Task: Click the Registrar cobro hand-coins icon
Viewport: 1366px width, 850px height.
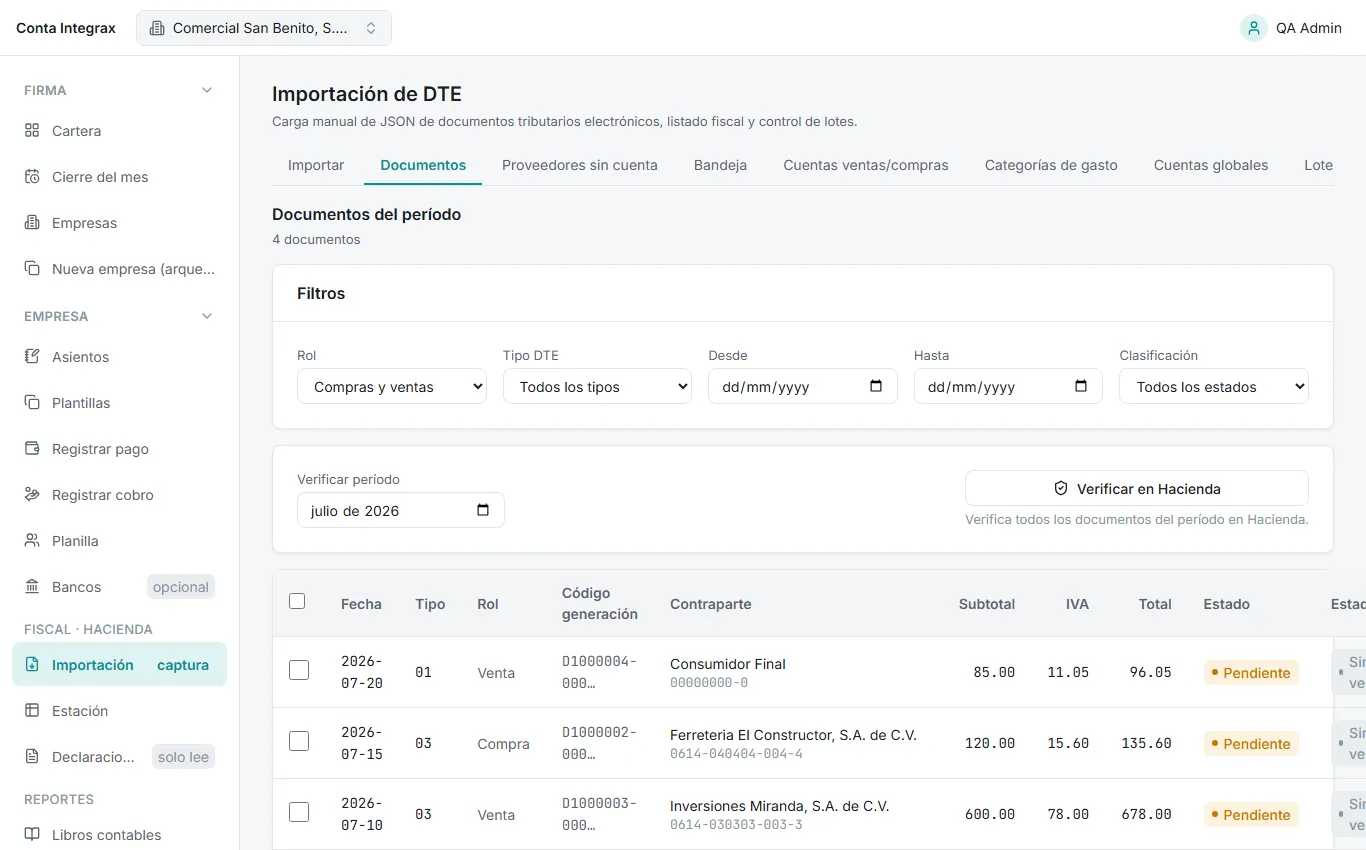Action: coord(32,495)
